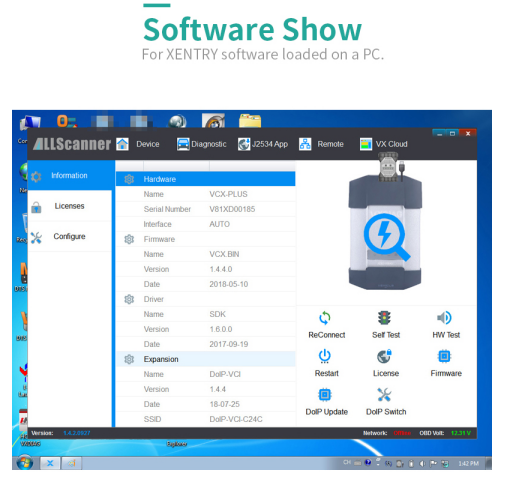Screen dimensions: 513x486
Task: Start the HW Test speaker icon
Action: click(x=444, y=318)
